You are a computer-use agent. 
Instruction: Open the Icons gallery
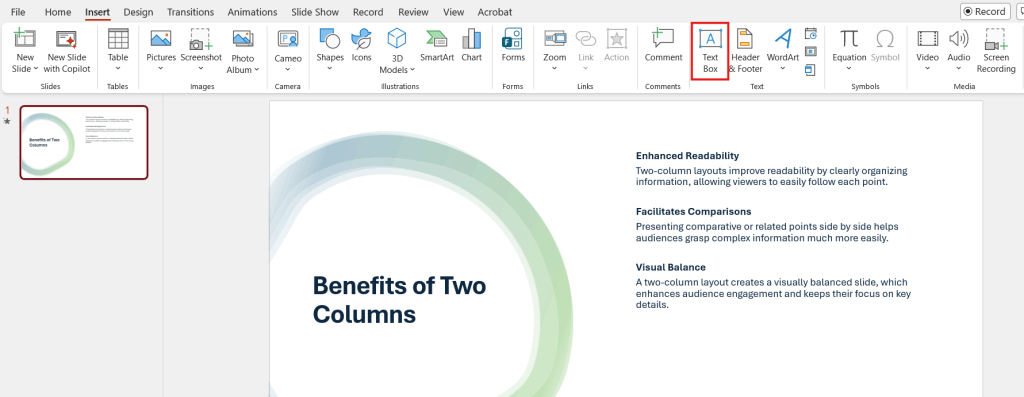(x=361, y=44)
